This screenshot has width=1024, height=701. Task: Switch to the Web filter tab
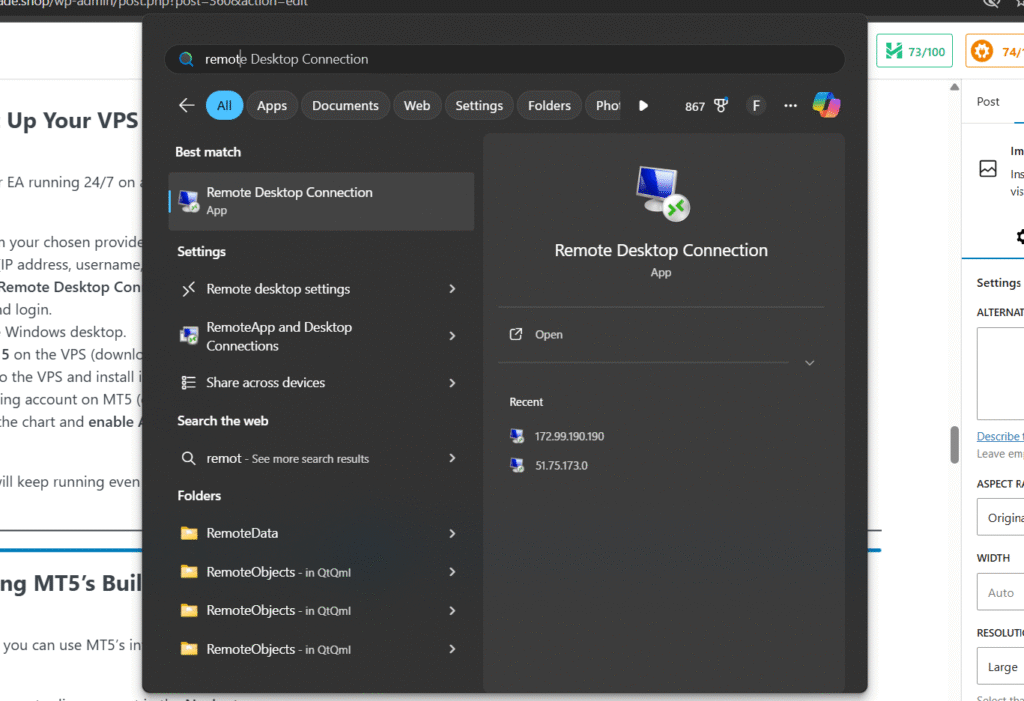tap(417, 105)
